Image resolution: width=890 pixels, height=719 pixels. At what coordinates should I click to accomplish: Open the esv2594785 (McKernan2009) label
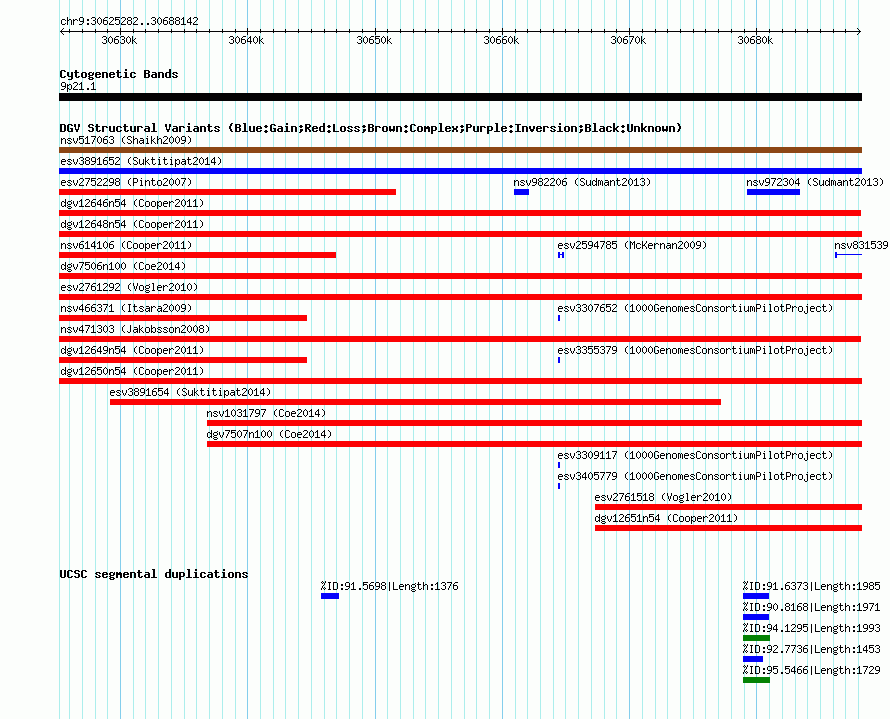632,245
